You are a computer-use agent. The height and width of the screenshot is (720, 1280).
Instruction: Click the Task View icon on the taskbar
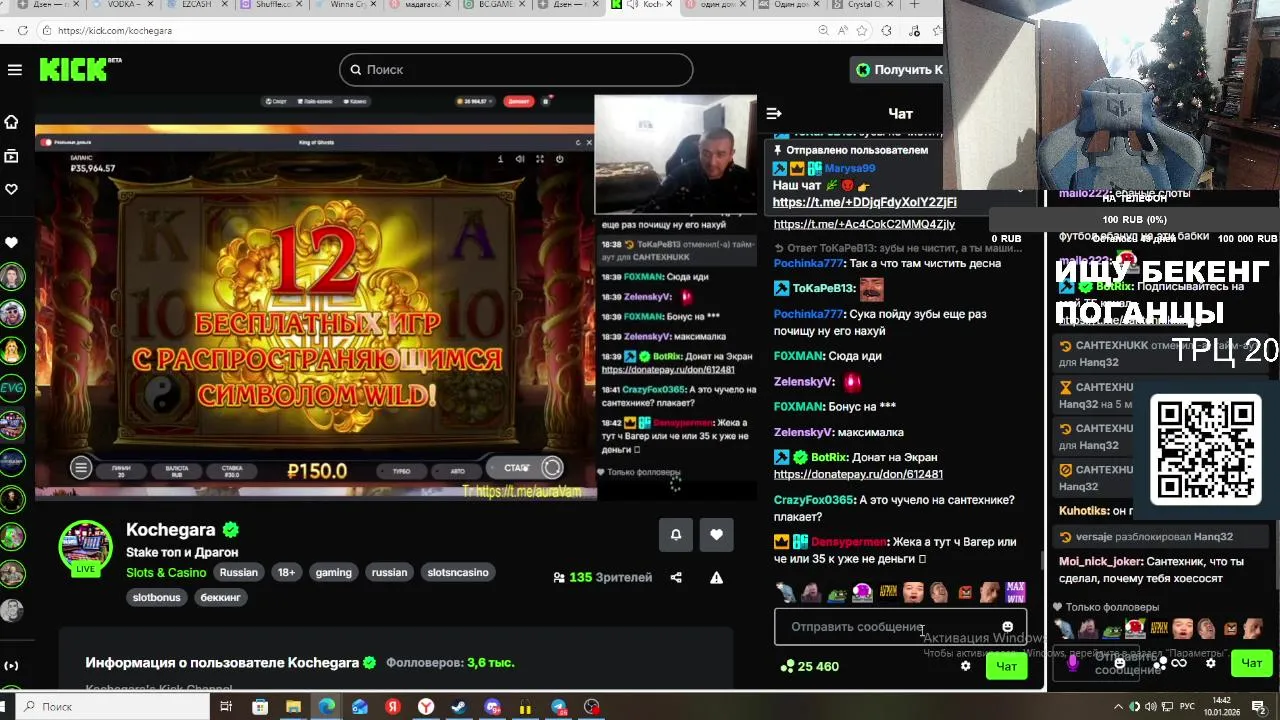(x=226, y=707)
